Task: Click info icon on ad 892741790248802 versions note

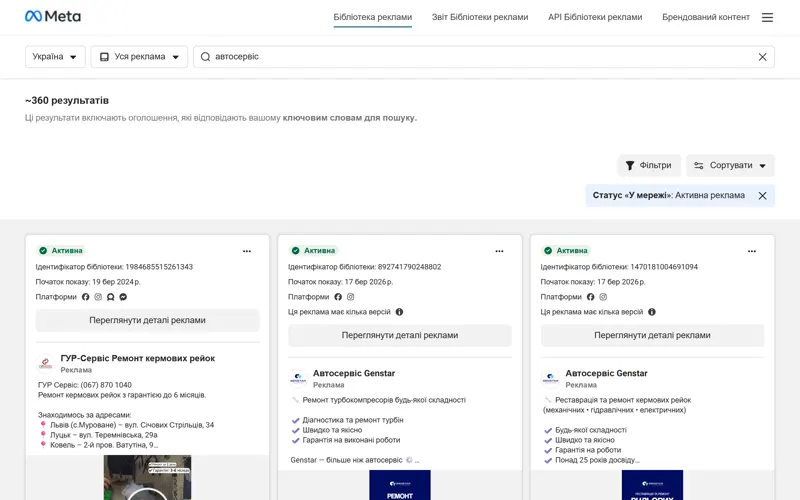Action: [x=399, y=312]
